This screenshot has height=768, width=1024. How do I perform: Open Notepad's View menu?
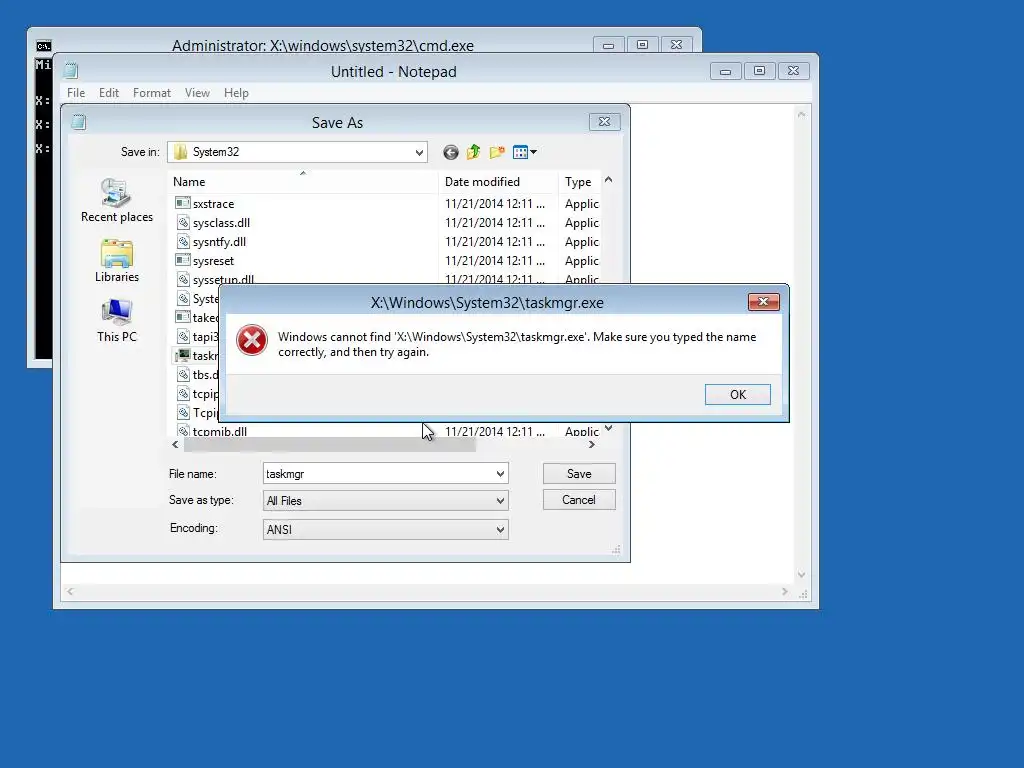point(197,93)
